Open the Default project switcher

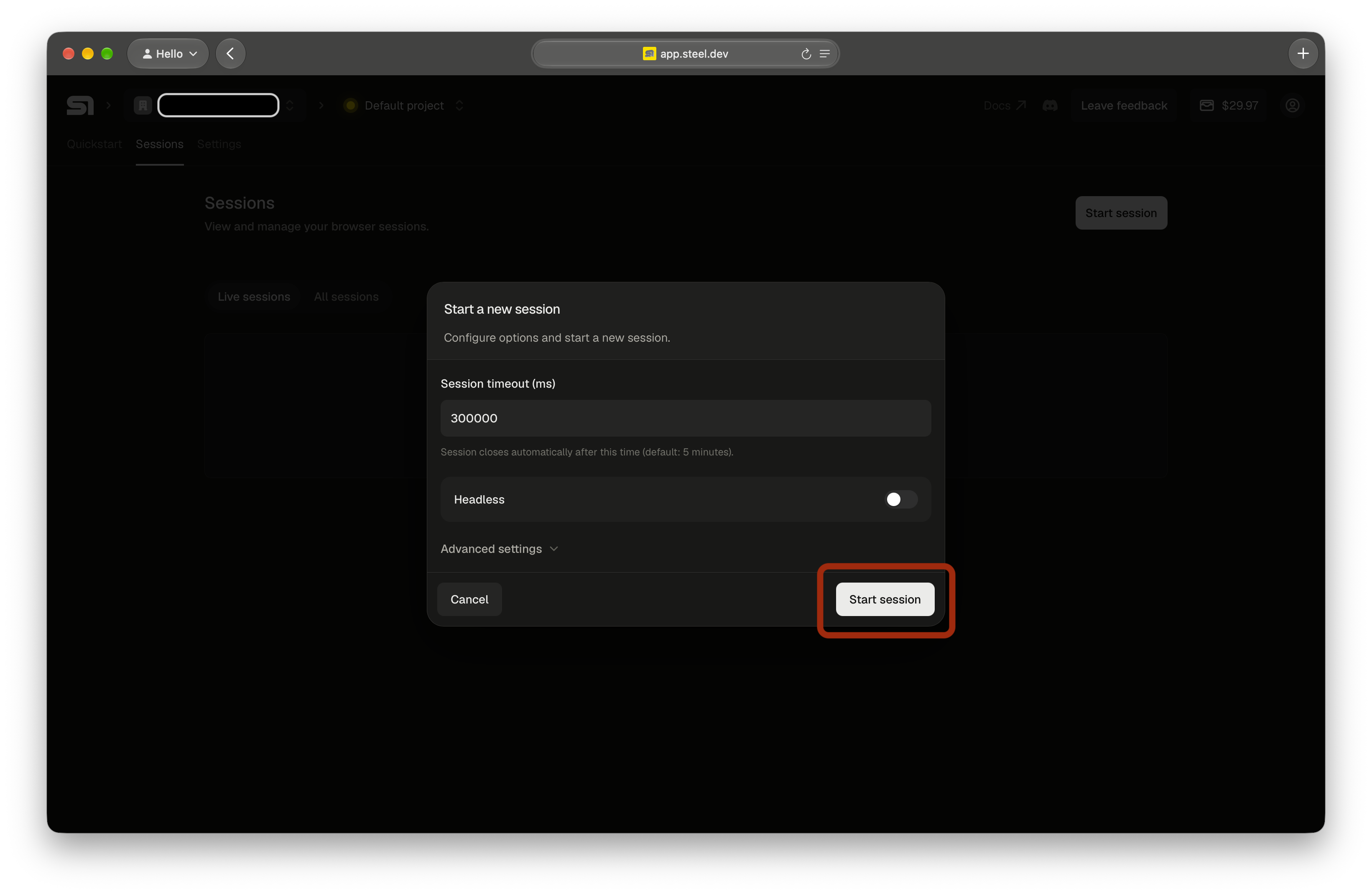pyautogui.click(x=403, y=105)
